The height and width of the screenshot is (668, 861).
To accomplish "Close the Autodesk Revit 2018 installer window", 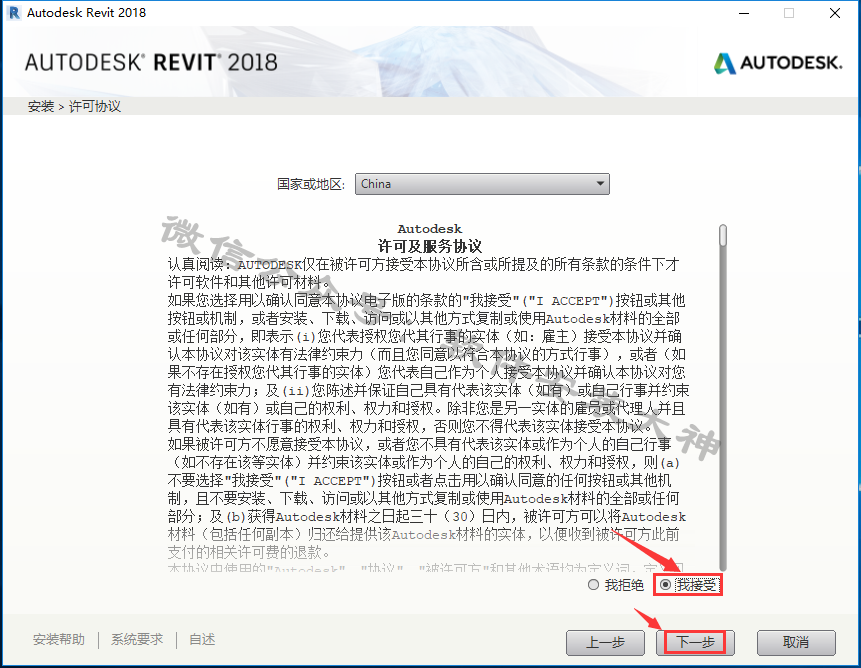I will pyautogui.click(x=835, y=13).
